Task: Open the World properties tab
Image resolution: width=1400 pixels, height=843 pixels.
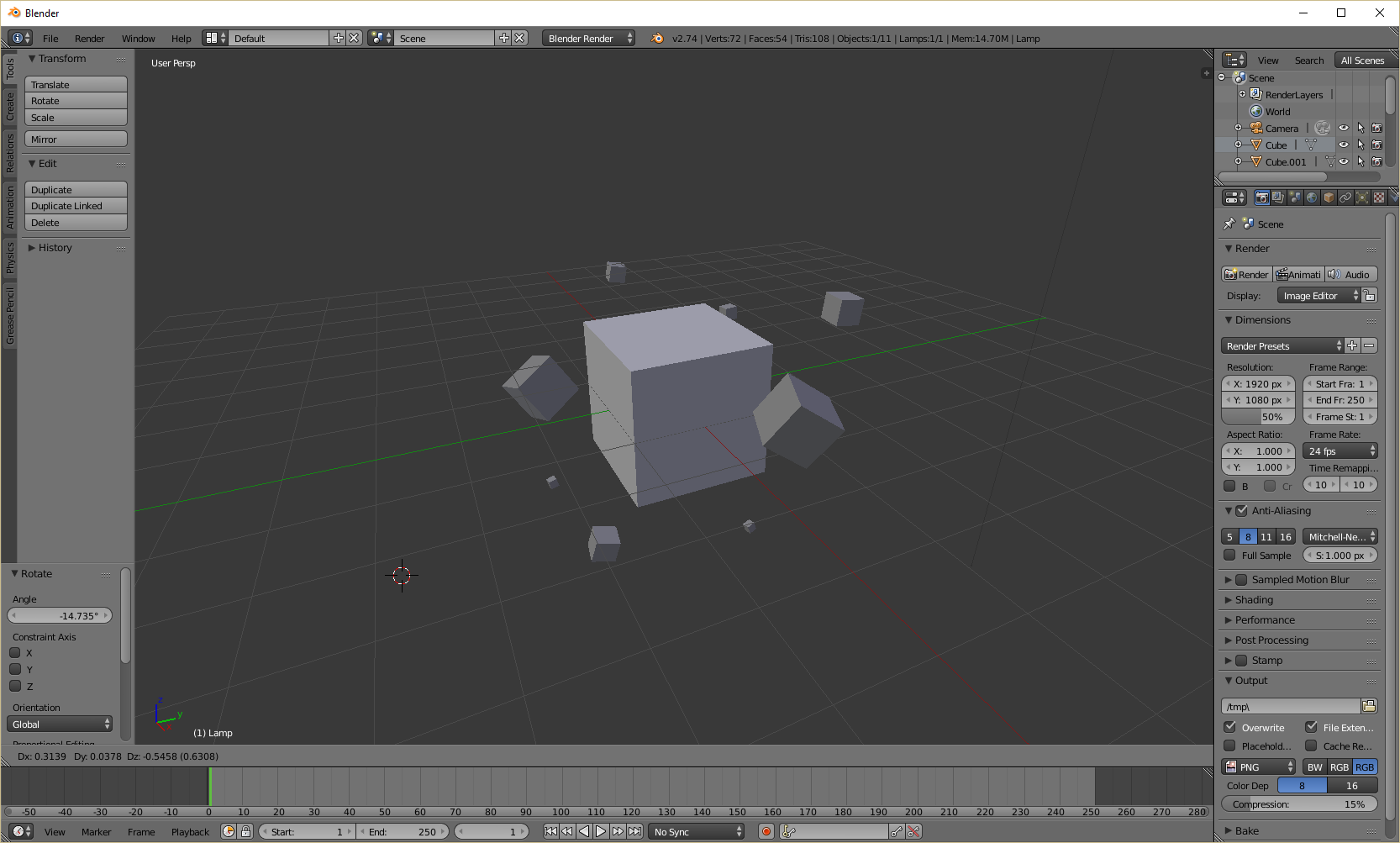Action: pyautogui.click(x=1312, y=198)
